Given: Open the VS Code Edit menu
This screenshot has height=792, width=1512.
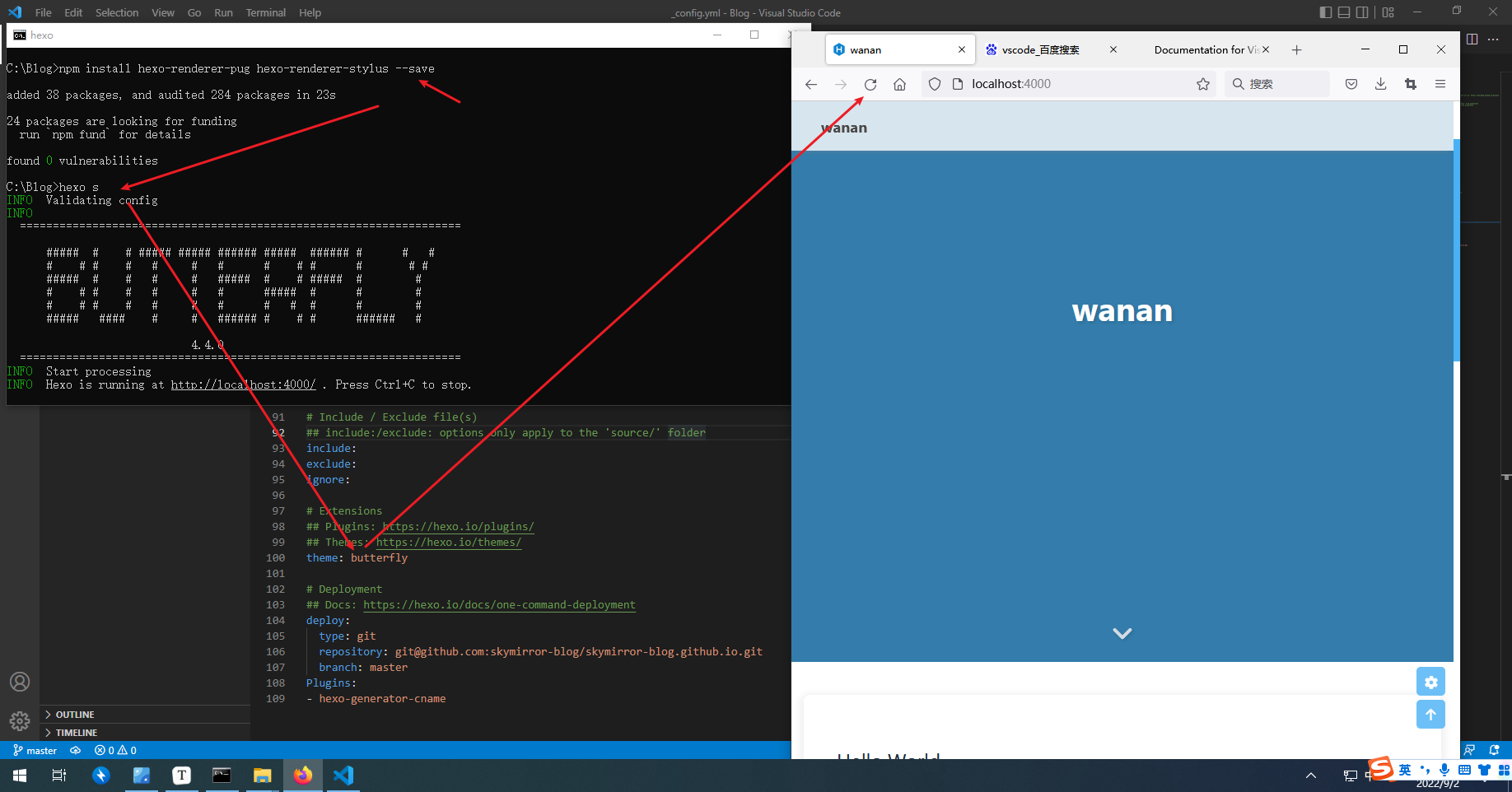Looking at the screenshot, I should pos(73,12).
